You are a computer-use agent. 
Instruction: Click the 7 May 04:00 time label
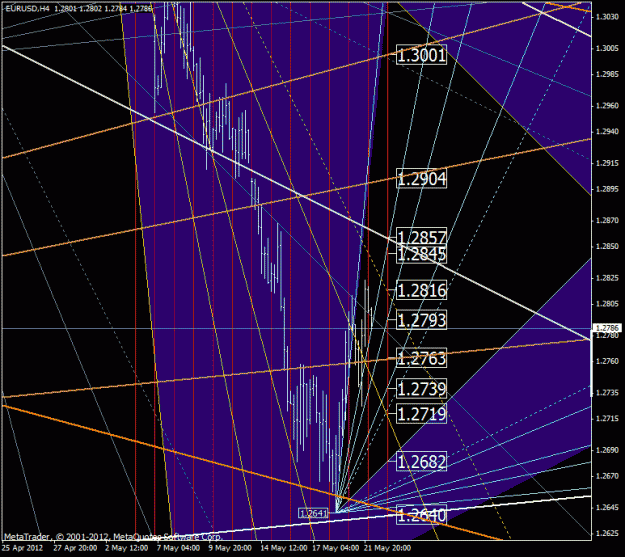(x=178, y=548)
